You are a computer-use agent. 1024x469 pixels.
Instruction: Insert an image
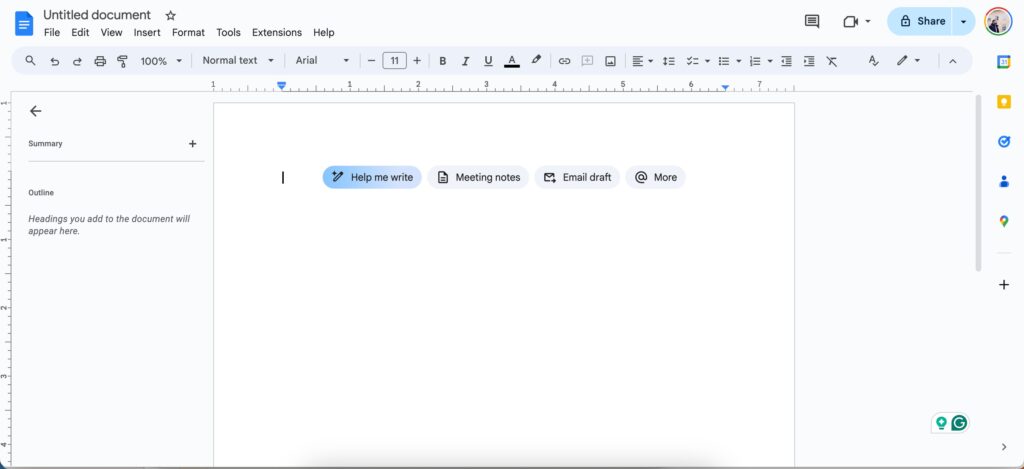tap(611, 61)
